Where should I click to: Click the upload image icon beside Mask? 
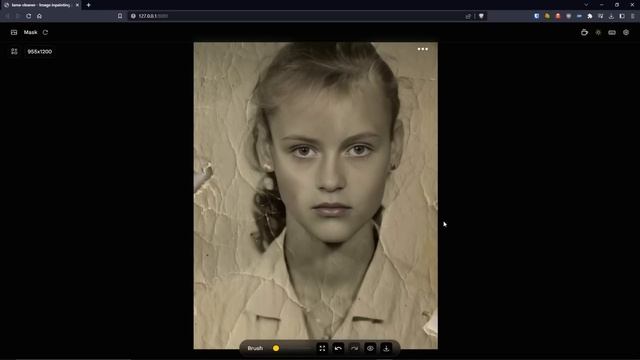[x=14, y=32]
